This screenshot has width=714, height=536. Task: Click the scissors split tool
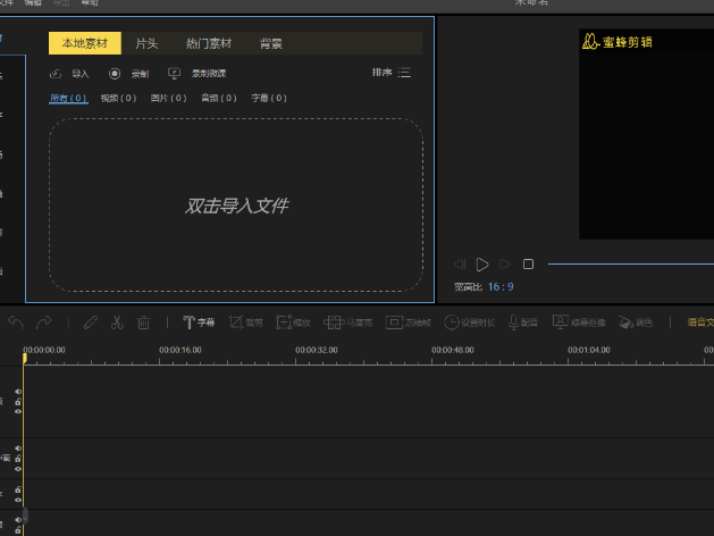pyautogui.click(x=117, y=322)
